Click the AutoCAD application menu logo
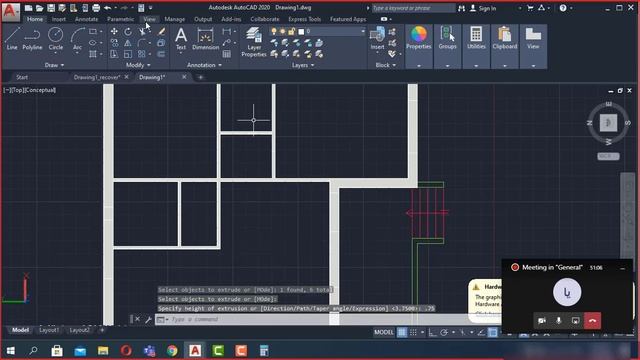The width and height of the screenshot is (640, 360). [10, 11]
